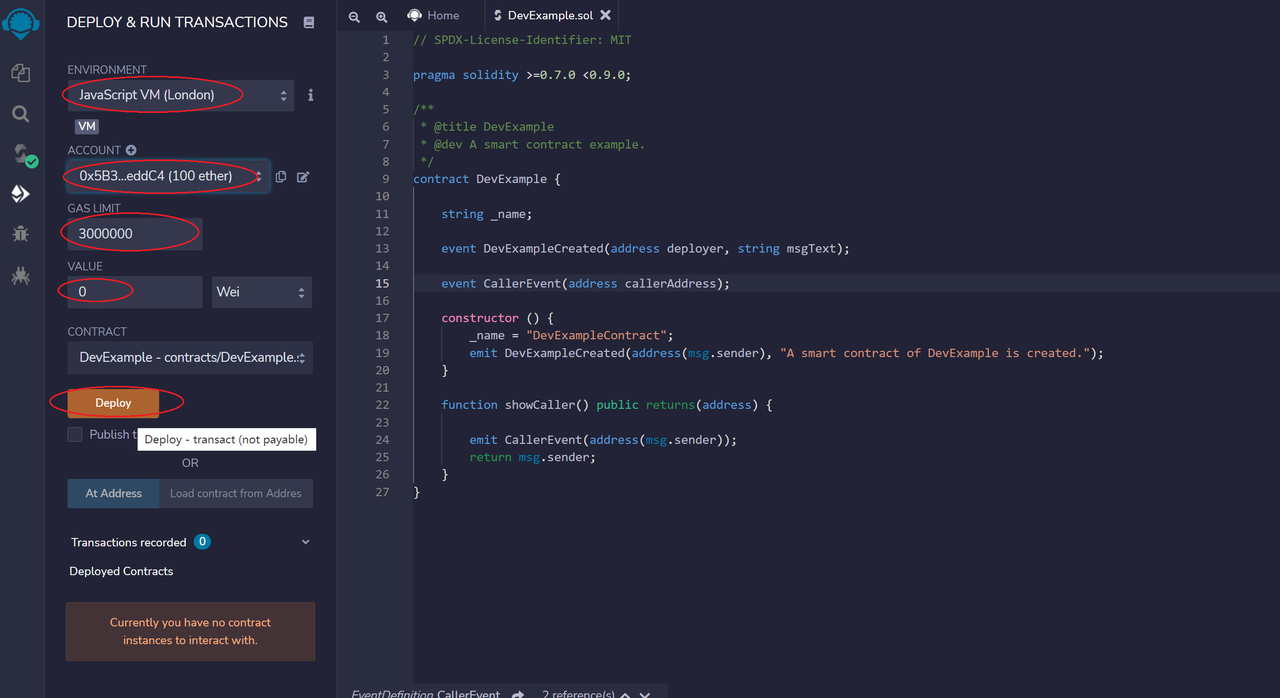Open the File explorers sidebar icon
This screenshot has height=698, width=1280.
[20, 73]
